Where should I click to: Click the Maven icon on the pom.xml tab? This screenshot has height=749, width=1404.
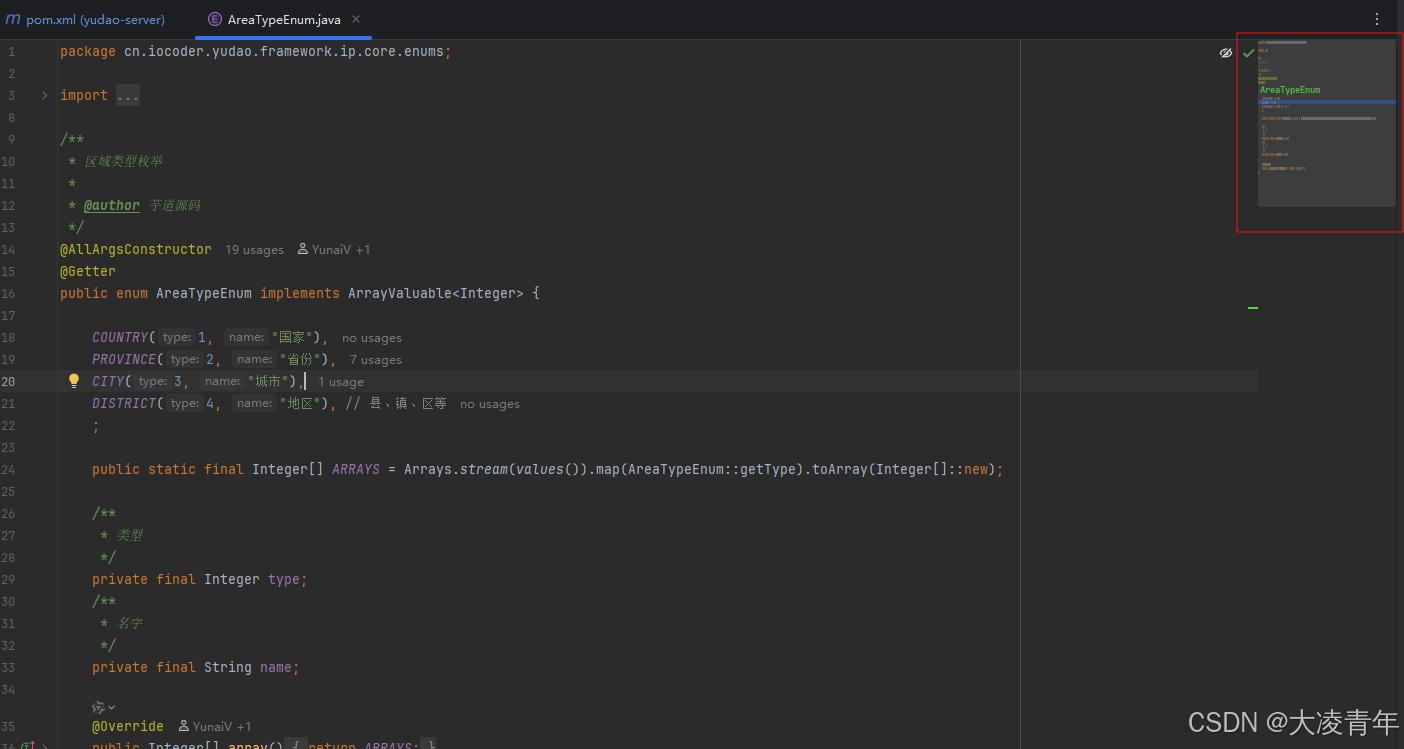14,19
